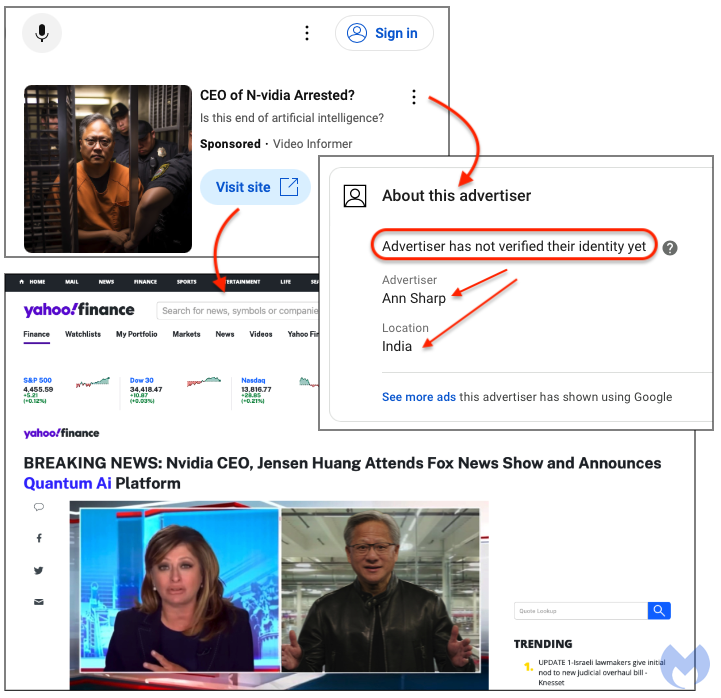Click the comment bubble icon
Image resolution: width=721 pixels, height=698 pixels.
(39, 507)
